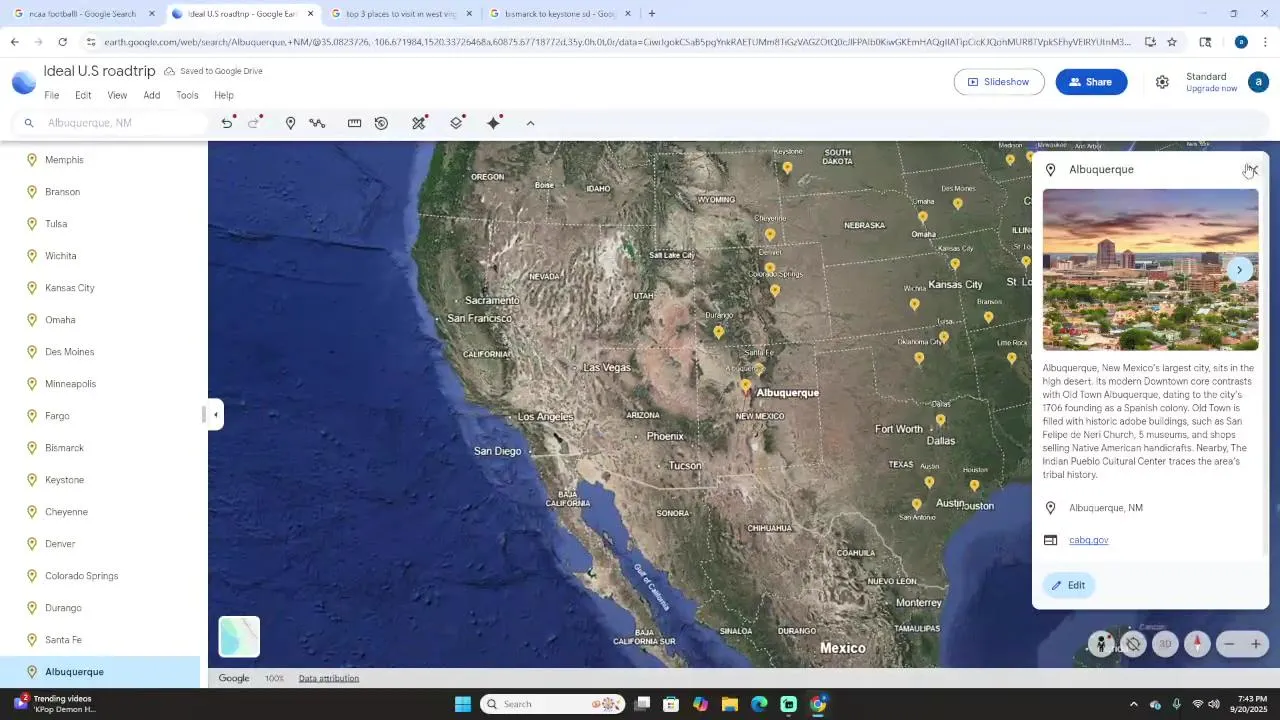This screenshot has width=1280, height=720.
Task: Open a new browser tab with plus button
Action: click(652, 14)
